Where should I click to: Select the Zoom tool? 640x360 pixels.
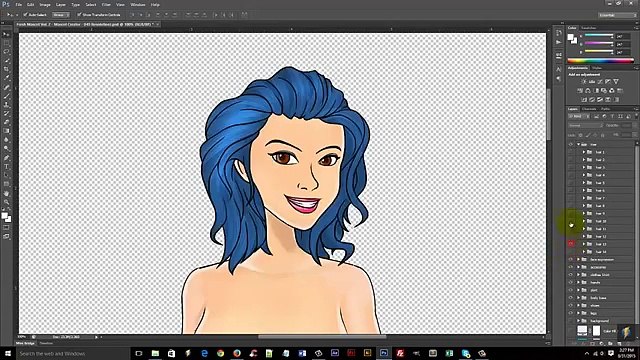point(6,202)
